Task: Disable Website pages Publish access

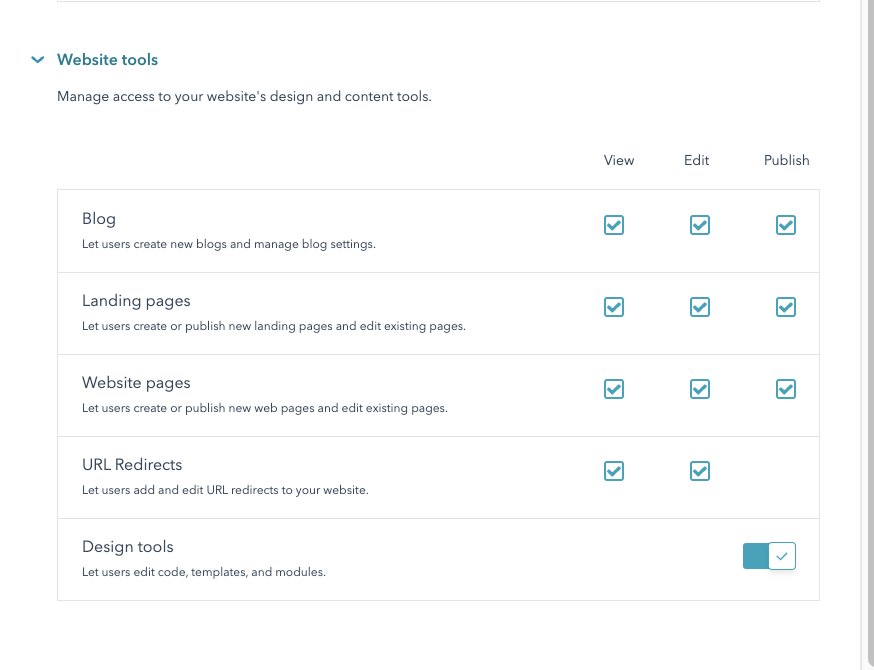Action: coord(785,389)
